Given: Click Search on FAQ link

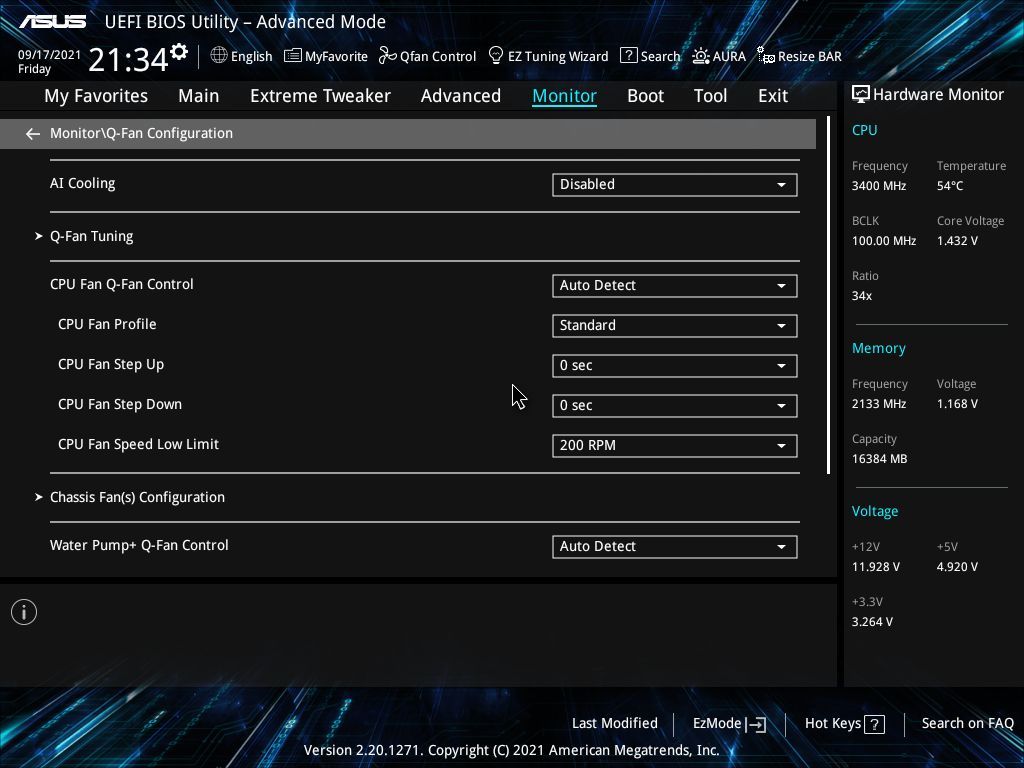Looking at the screenshot, I should click(x=967, y=724).
